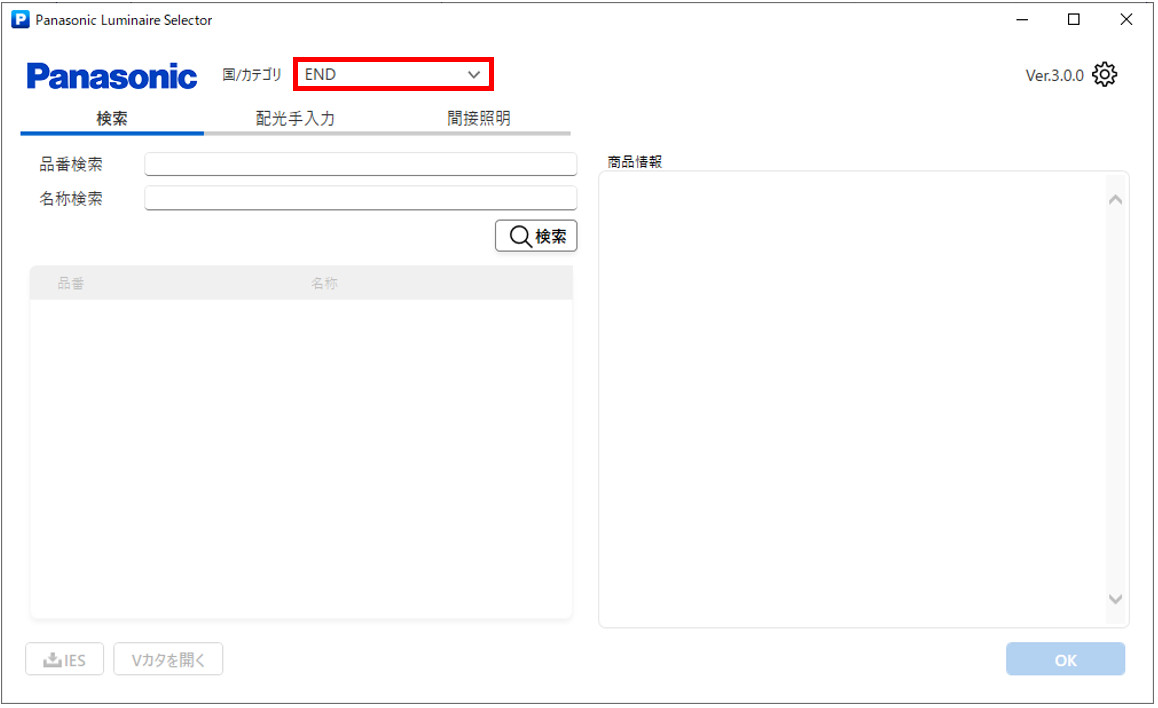Confirm with the OK button
Image resolution: width=1158 pixels, height=708 pixels.
1065,660
